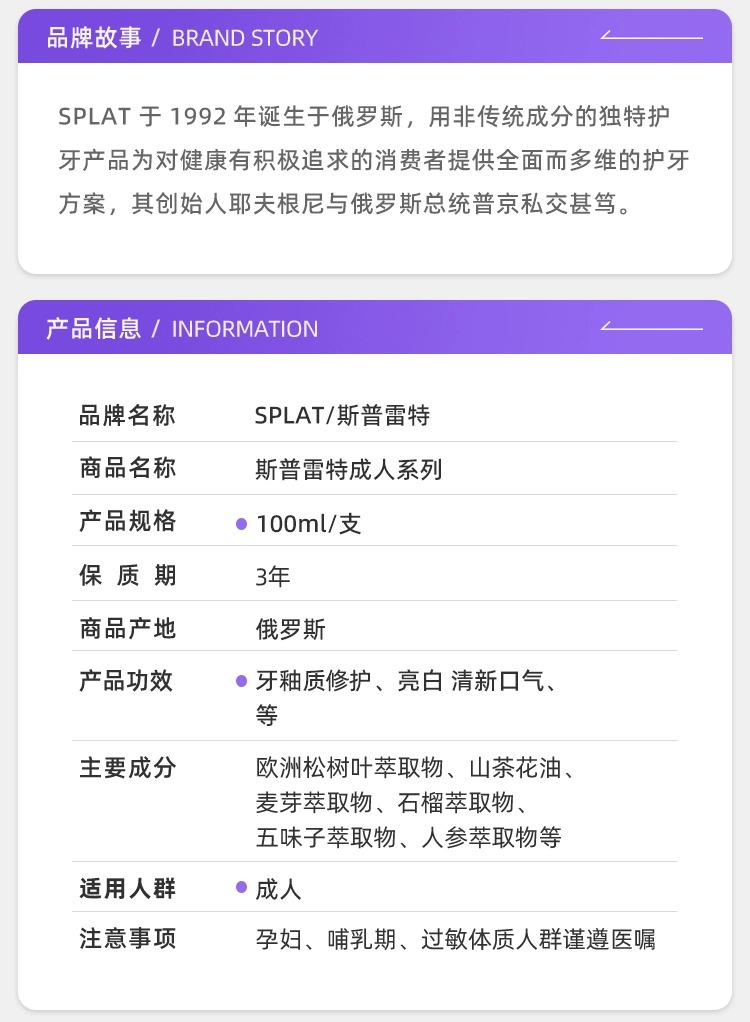
Task: Click the 品牌名称 row label
Action: click(x=127, y=415)
